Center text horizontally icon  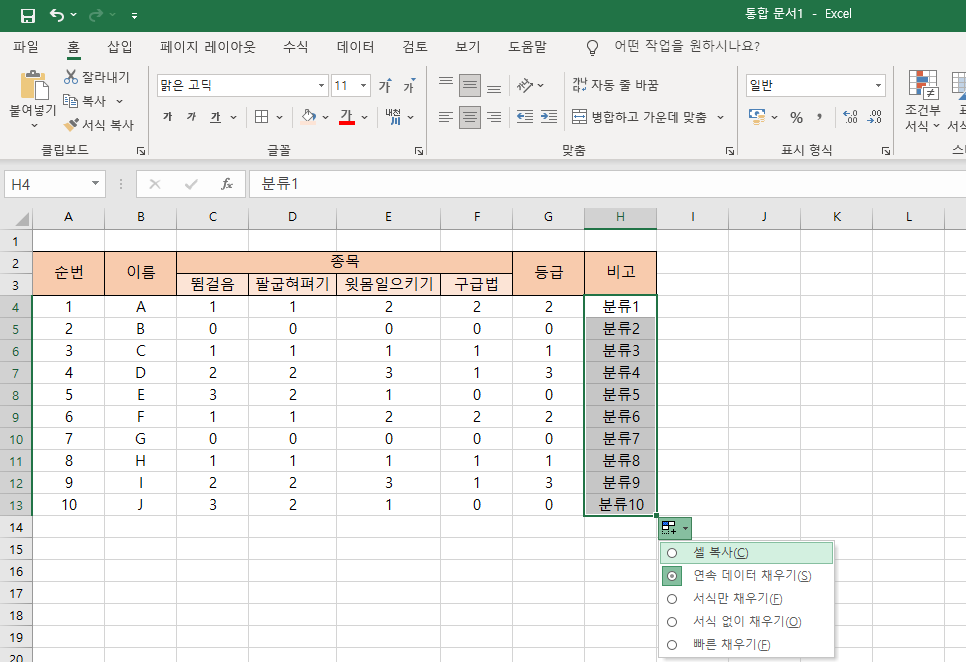point(470,116)
